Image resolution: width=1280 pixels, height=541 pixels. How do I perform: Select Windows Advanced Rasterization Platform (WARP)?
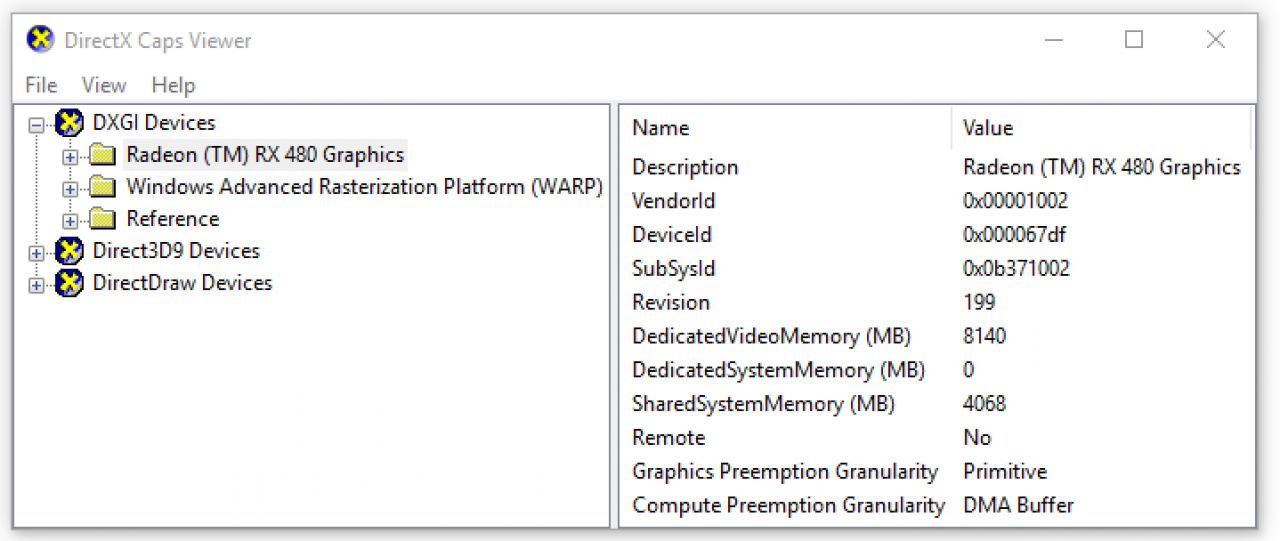364,187
